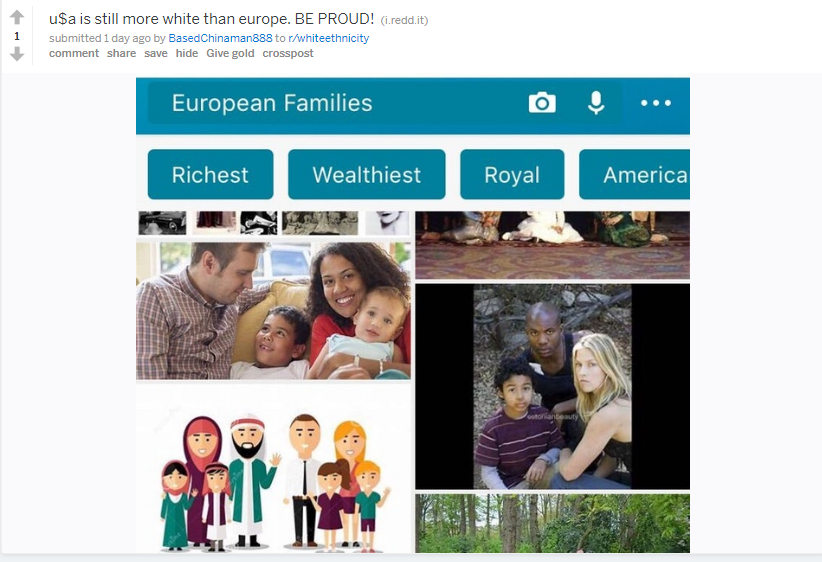Open the comment link under the post
This screenshot has height=562, width=822.
pyautogui.click(x=74, y=53)
